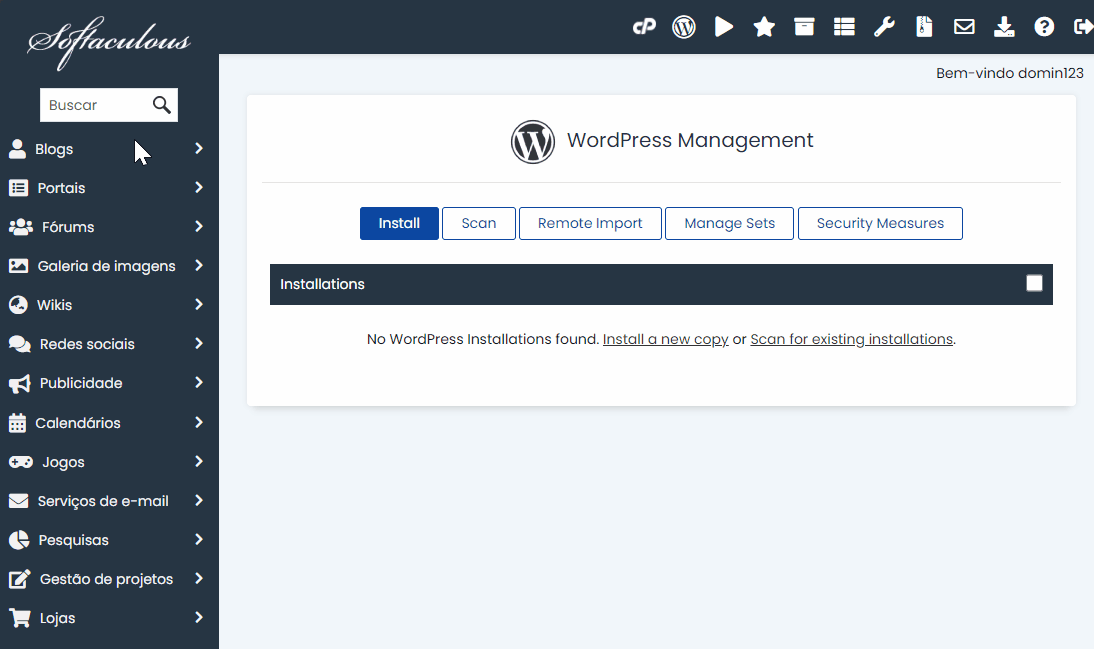Click the Redes sociais chat icon
The width and height of the screenshot is (1094, 649).
[20, 344]
